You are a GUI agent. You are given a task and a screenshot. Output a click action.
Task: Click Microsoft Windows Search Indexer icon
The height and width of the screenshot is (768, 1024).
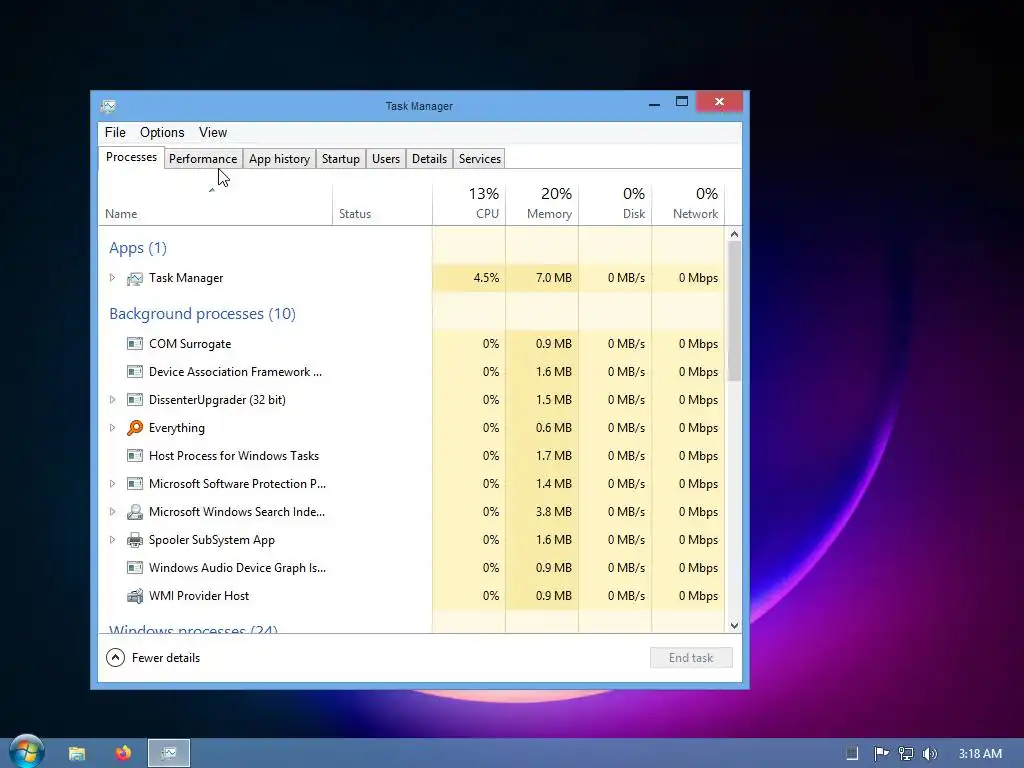pos(135,512)
